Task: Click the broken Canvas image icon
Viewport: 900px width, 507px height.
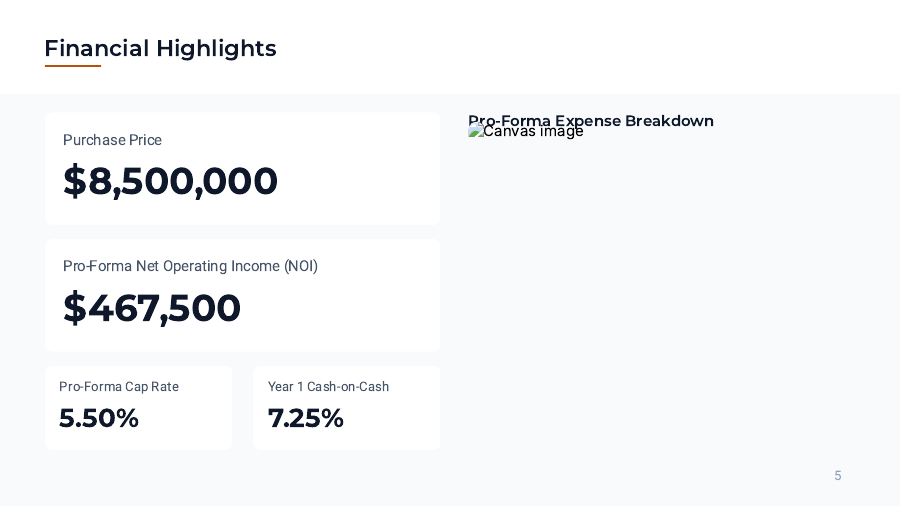Action: [475, 131]
